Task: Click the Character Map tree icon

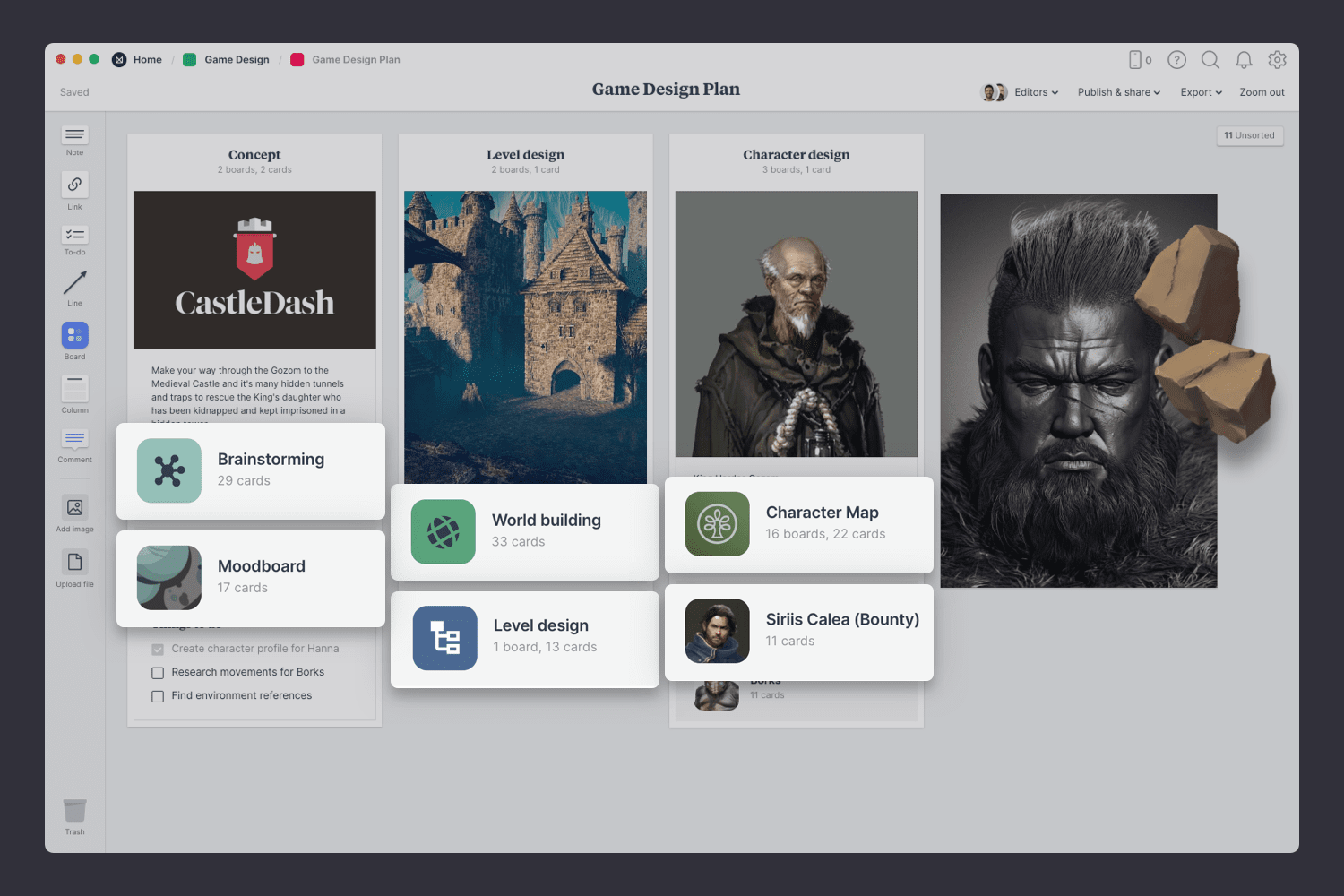Action: click(718, 524)
